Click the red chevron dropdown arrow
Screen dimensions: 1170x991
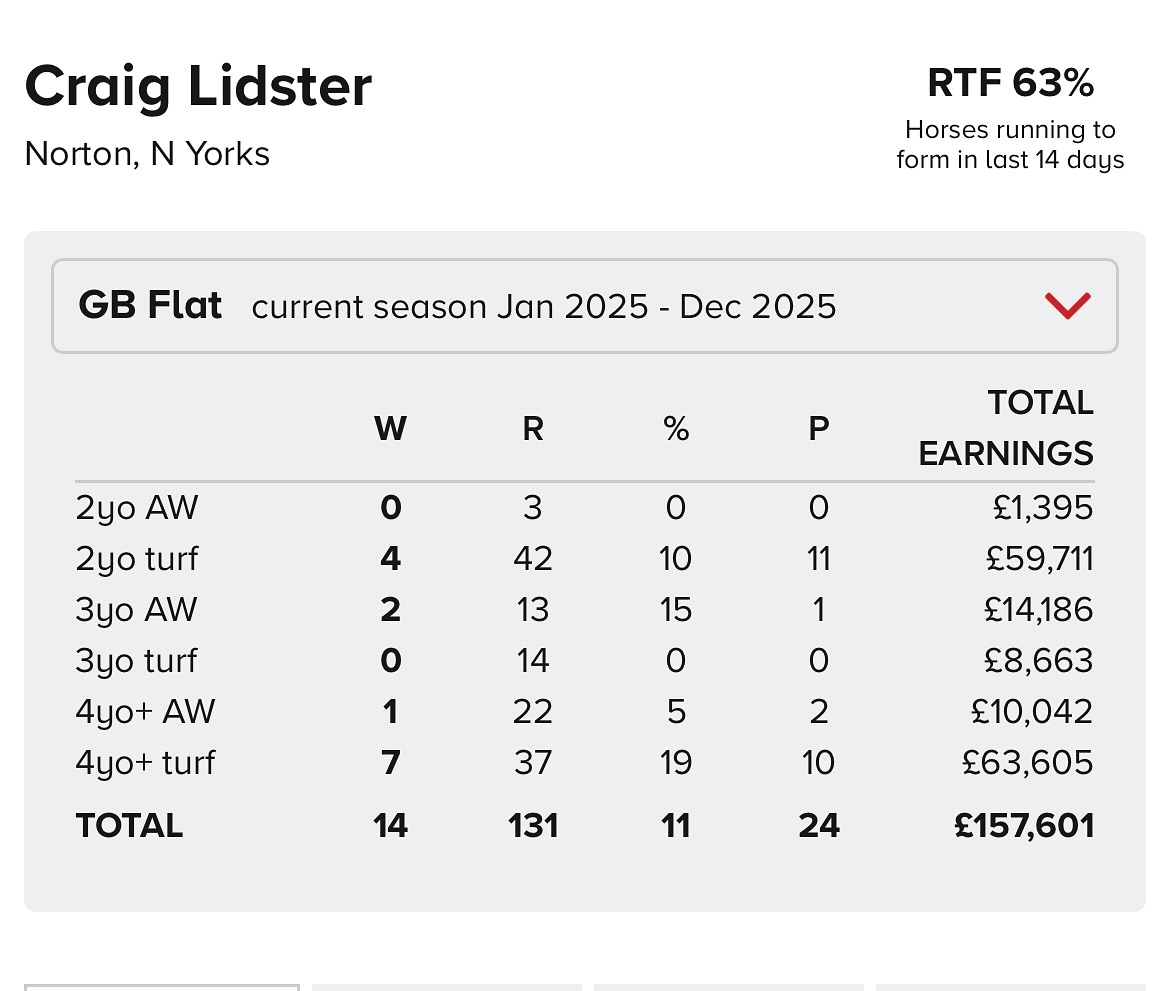(x=1068, y=306)
